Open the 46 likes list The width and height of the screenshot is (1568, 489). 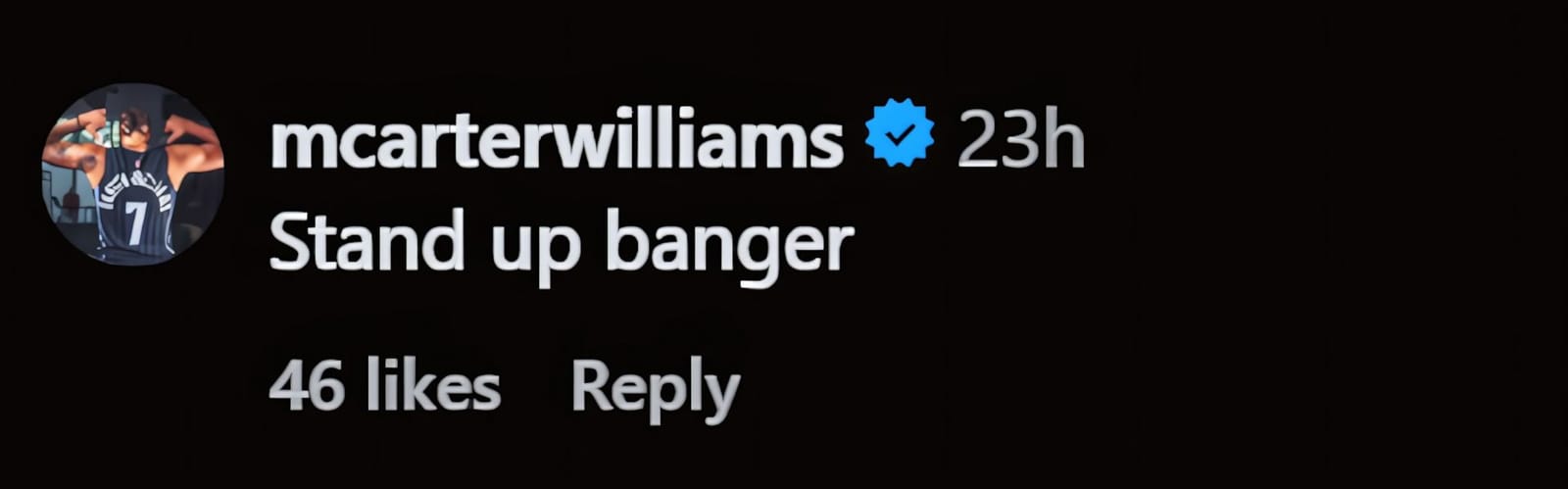[384, 386]
